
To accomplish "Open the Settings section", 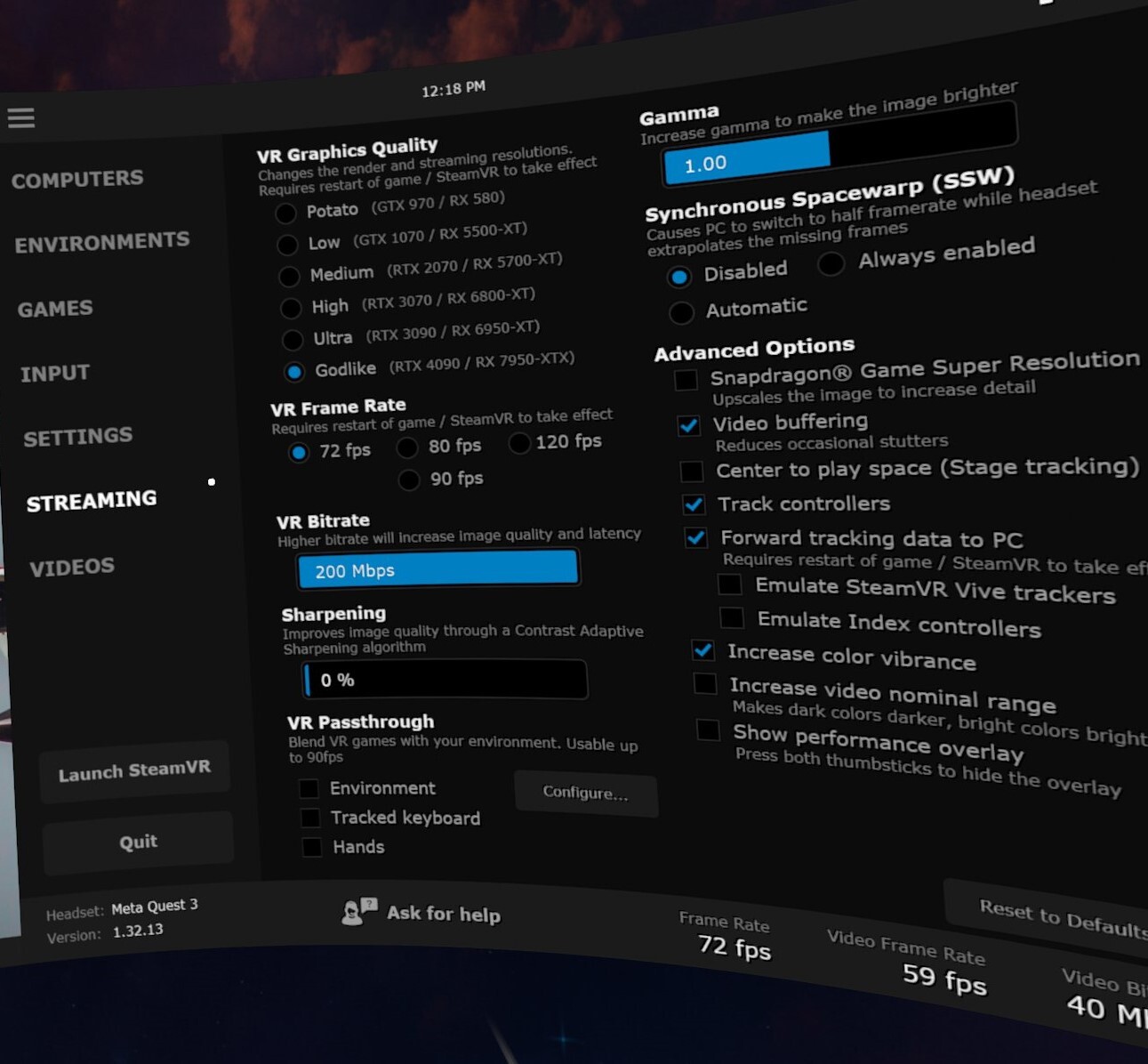I will coord(78,437).
